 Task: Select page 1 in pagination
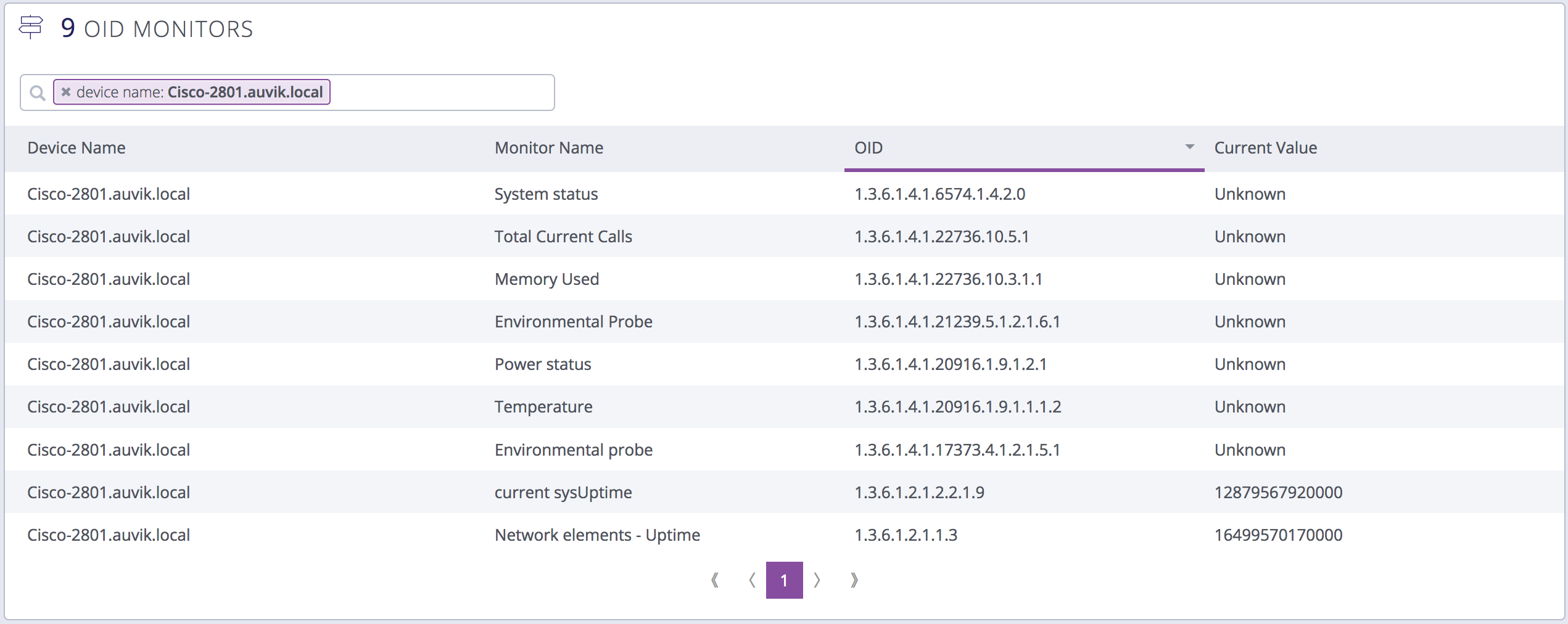click(x=785, y=580)
